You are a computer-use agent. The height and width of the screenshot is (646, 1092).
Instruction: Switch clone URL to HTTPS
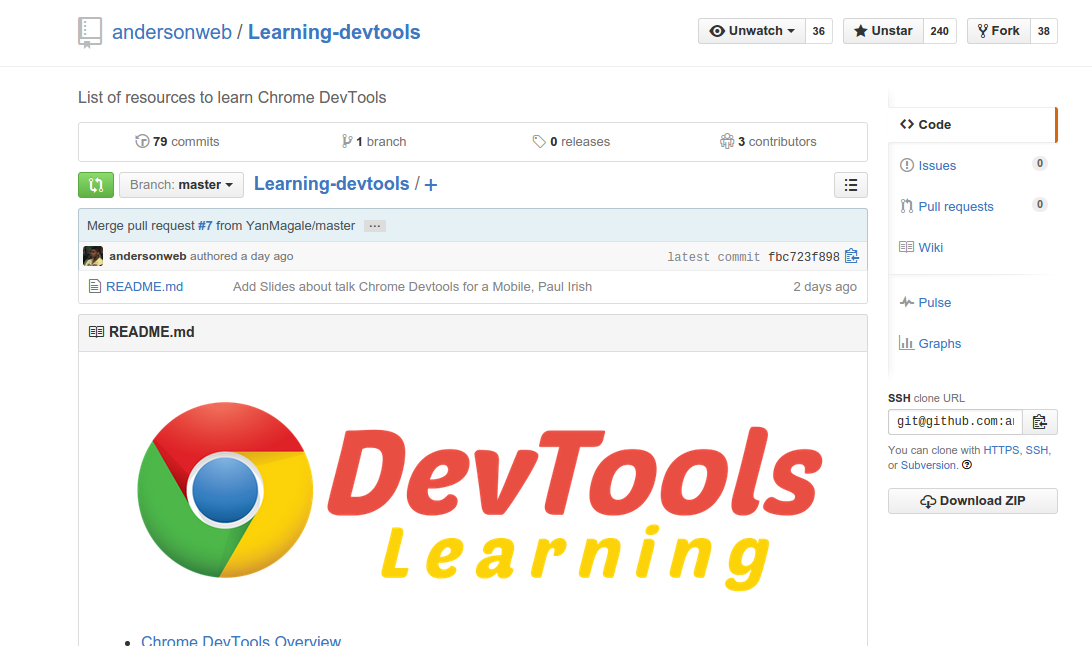[1001, 450]
